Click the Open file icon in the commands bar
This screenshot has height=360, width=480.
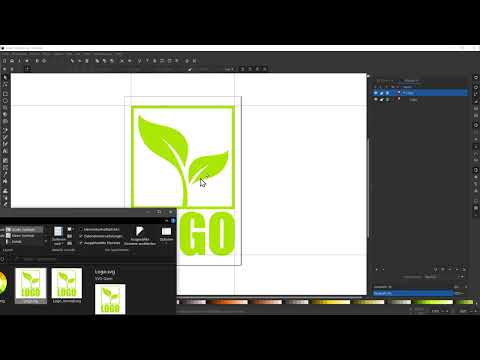pos(12,61)
